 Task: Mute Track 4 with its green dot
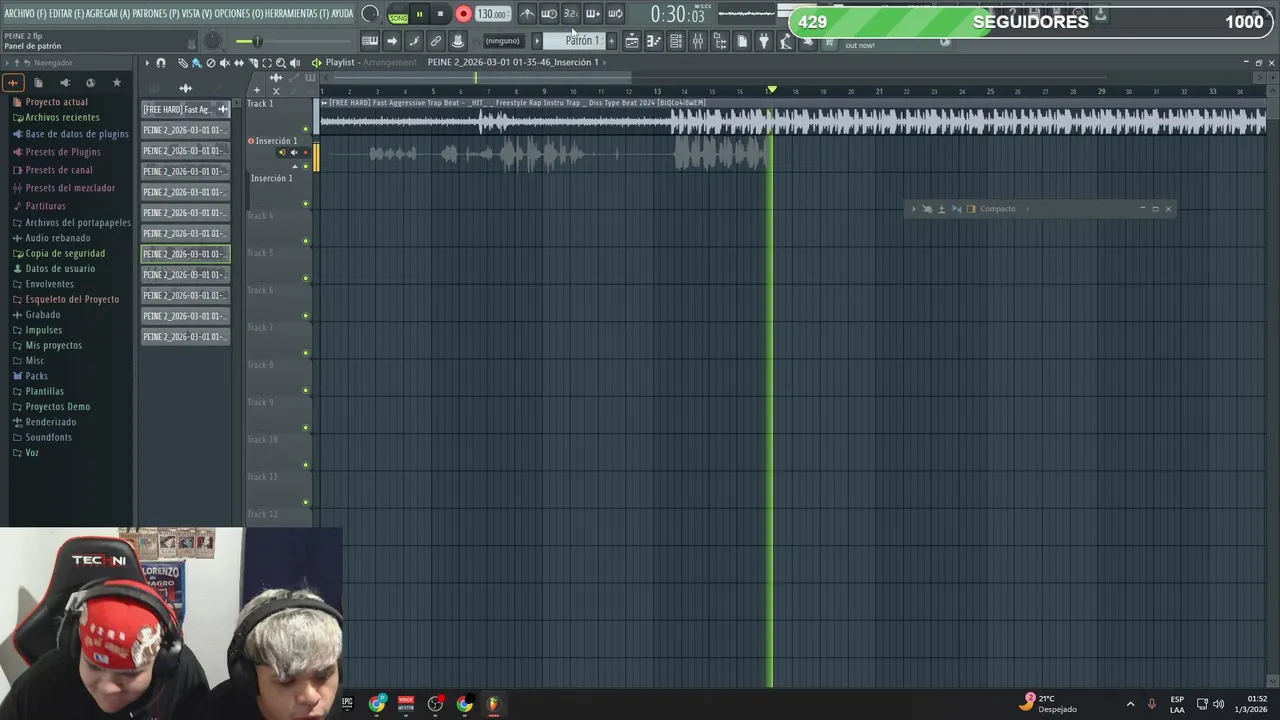[306, 241]
